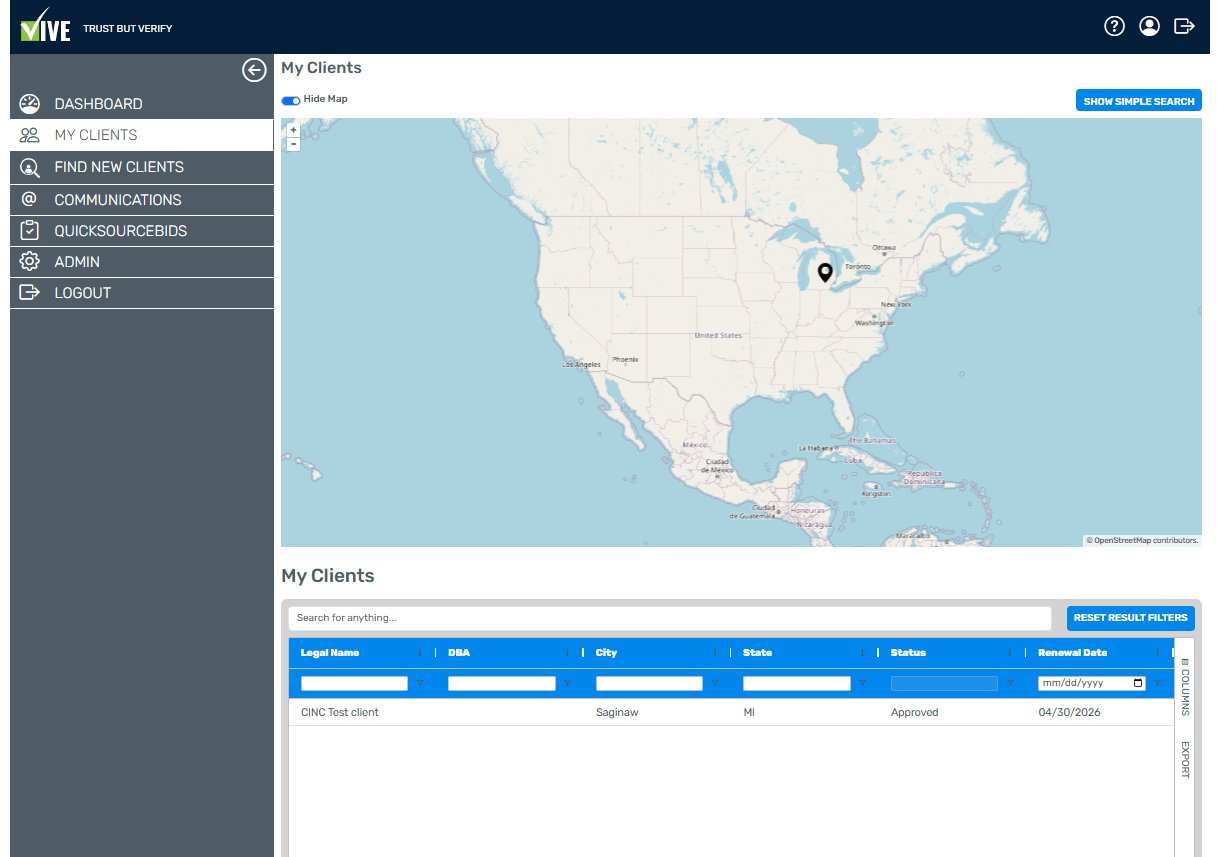Image resolution: width=1217 pixels, height=857 pixels.
Task: Open the City column menu
Action: click(x=715, y=653)
